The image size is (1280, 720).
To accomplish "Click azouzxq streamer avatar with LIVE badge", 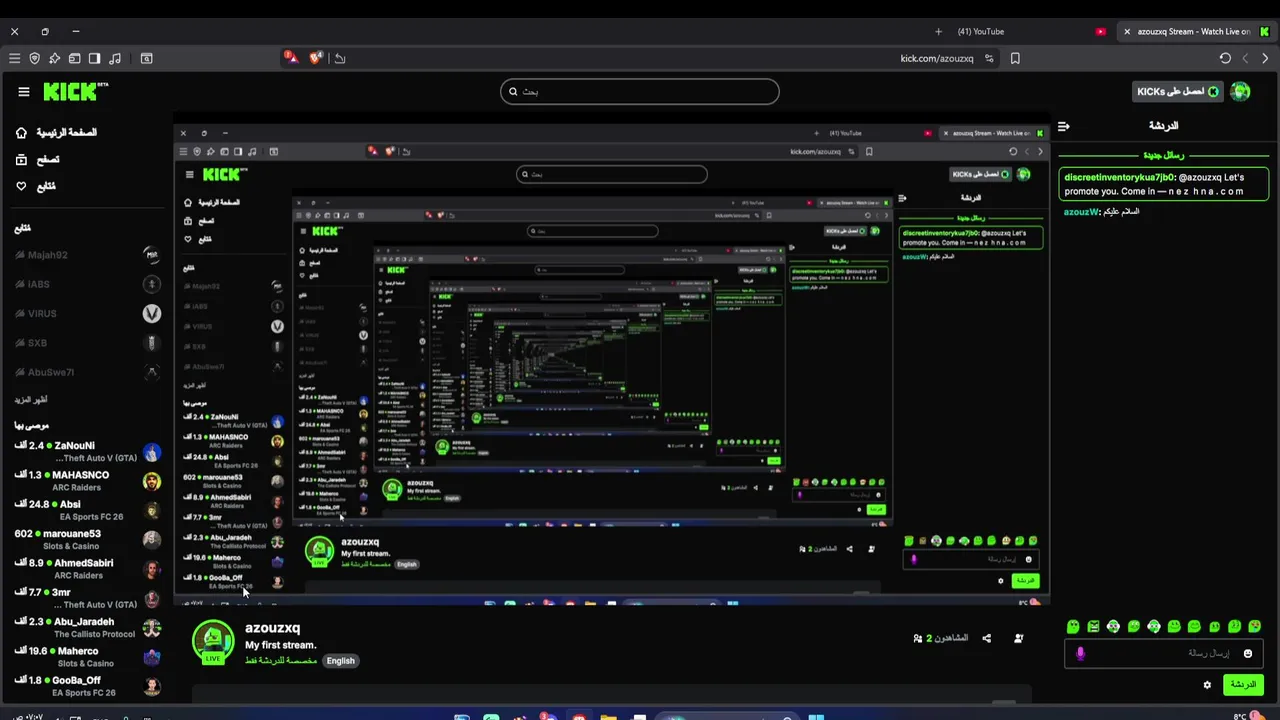I will pos(213,643).
